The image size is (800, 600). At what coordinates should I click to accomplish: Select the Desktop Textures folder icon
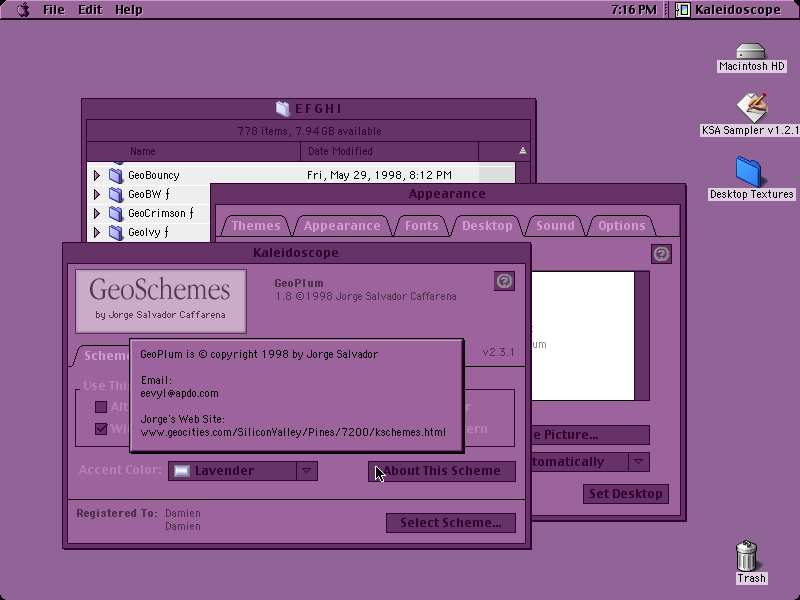749,172
